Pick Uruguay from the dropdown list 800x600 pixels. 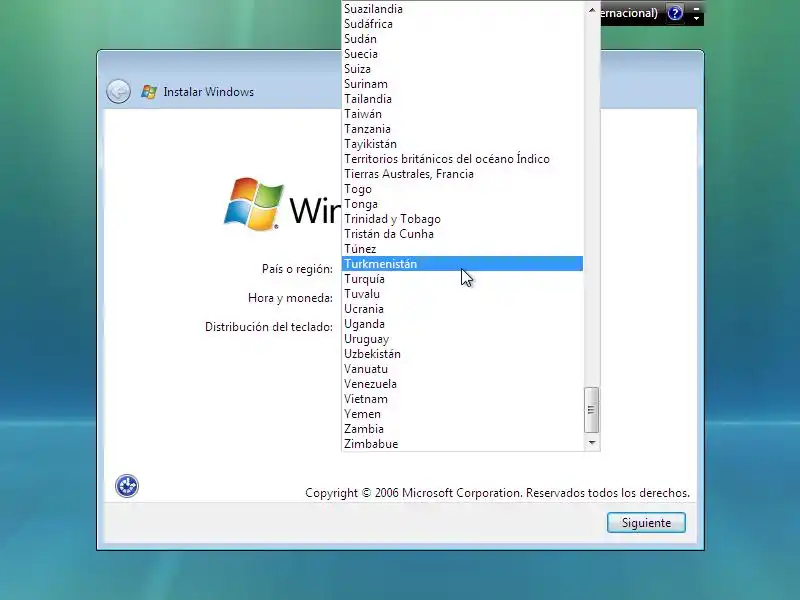[x=462, y=339]
